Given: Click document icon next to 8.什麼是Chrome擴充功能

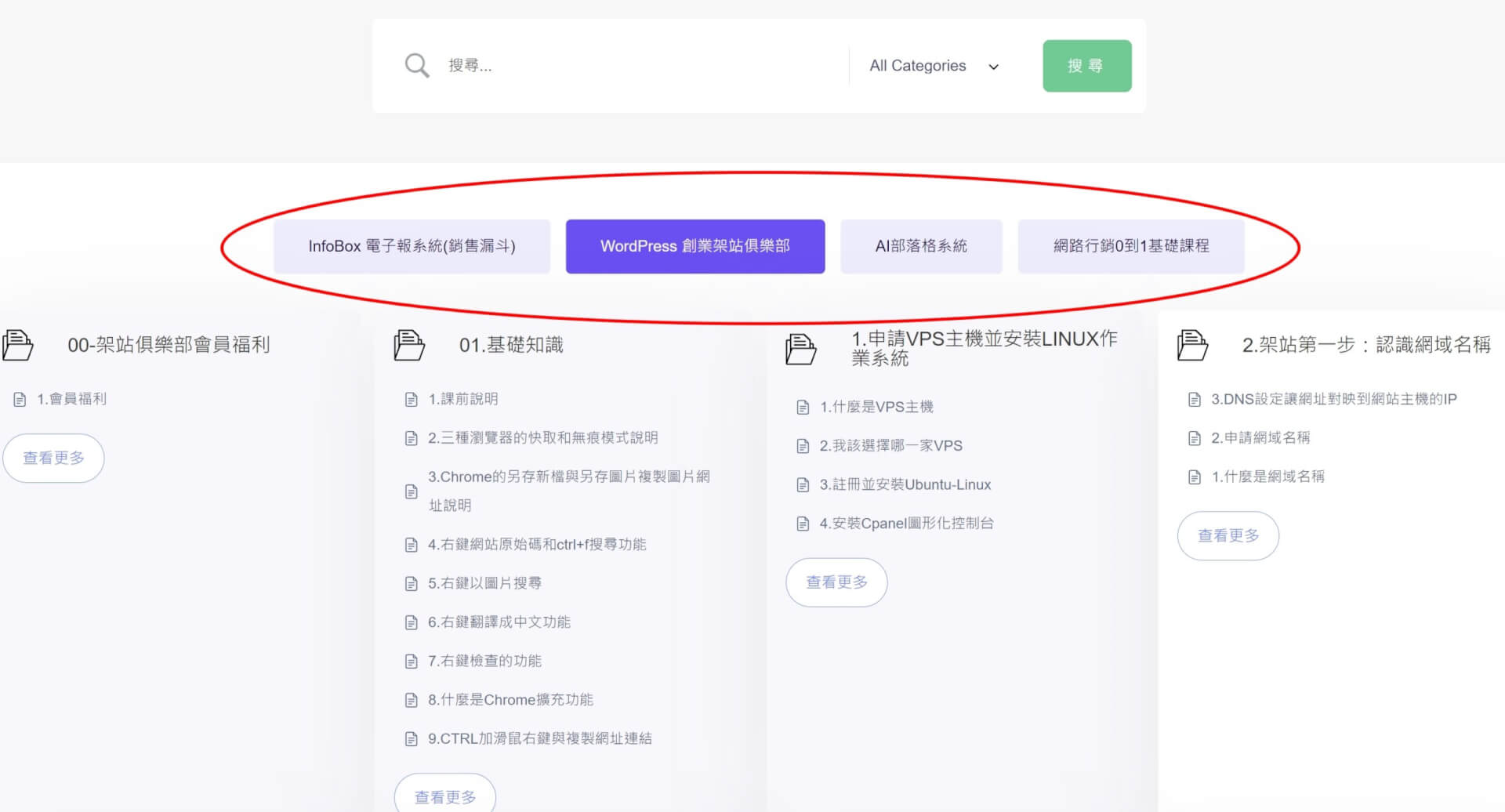Looking at the screenshot, I should [411, 700].
